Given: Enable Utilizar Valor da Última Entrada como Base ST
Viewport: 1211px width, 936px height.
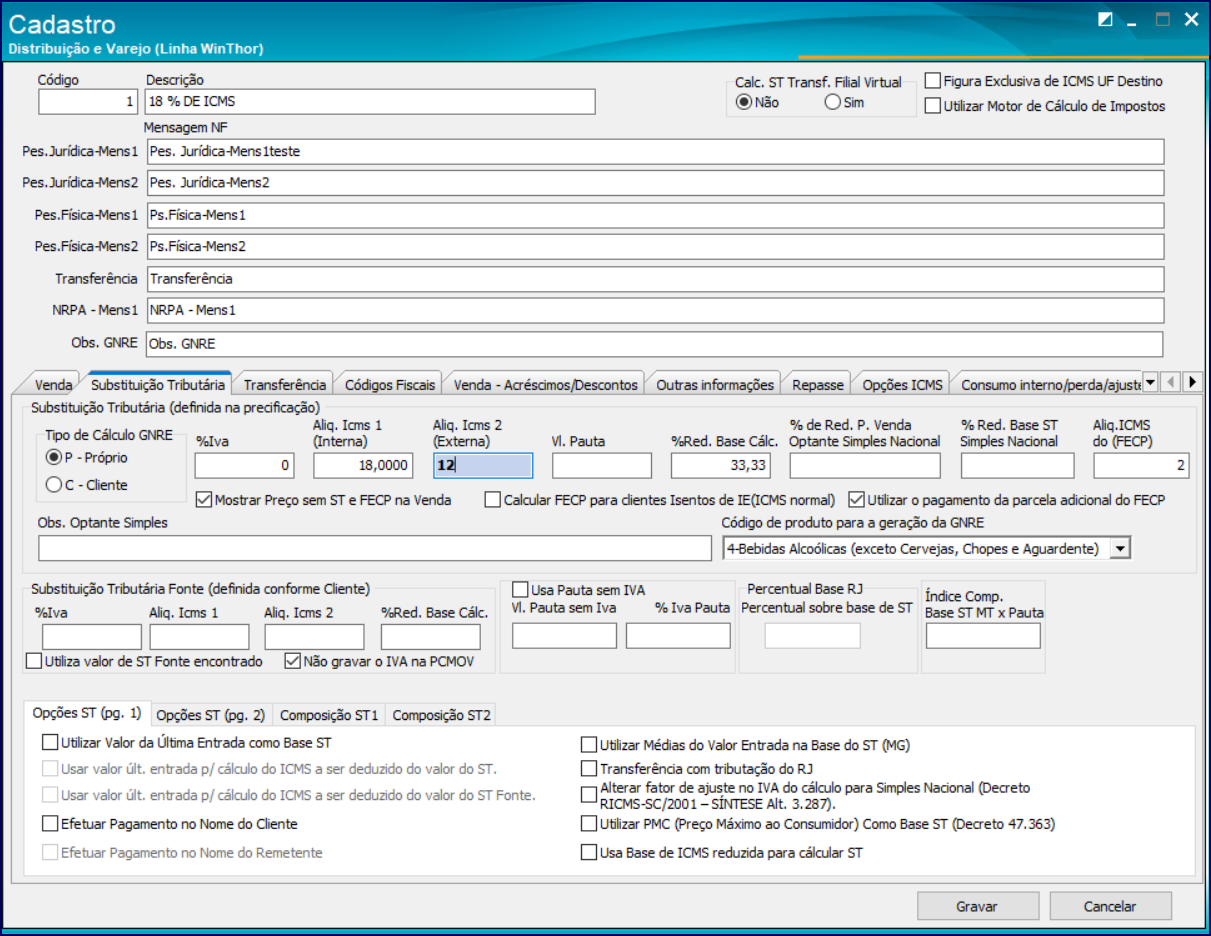Looking at the screenshot, I should (187, 742).
